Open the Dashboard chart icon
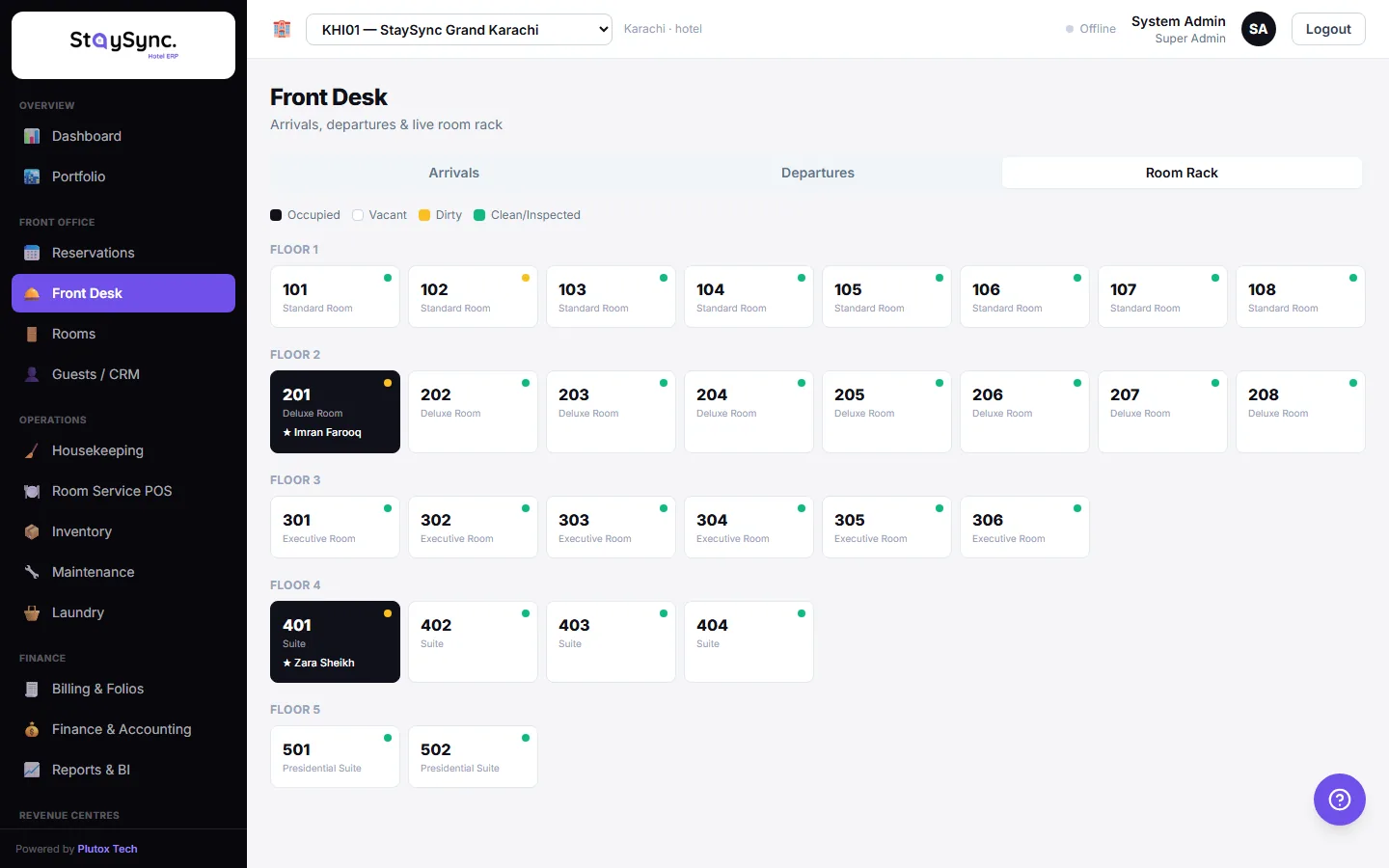The height and width of the screenshot is (868, 1389). pyautogui.click(x=32, y=136)
